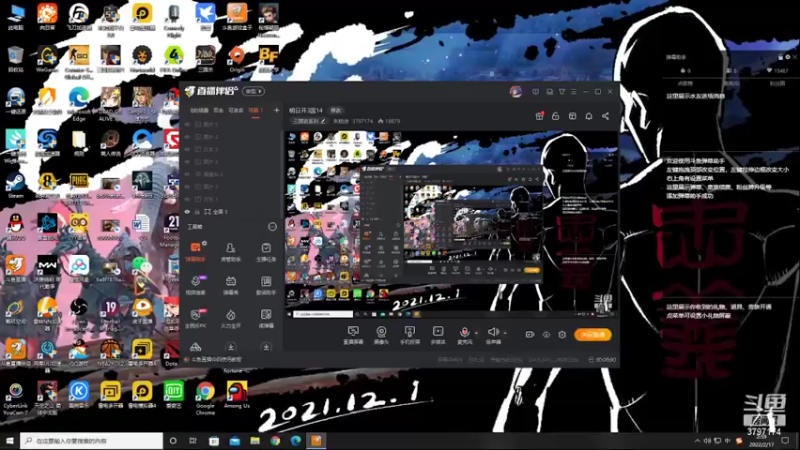Toggle visibility of layer 文本 1
This screenshot has width=800, height=450.
[187, 199]
